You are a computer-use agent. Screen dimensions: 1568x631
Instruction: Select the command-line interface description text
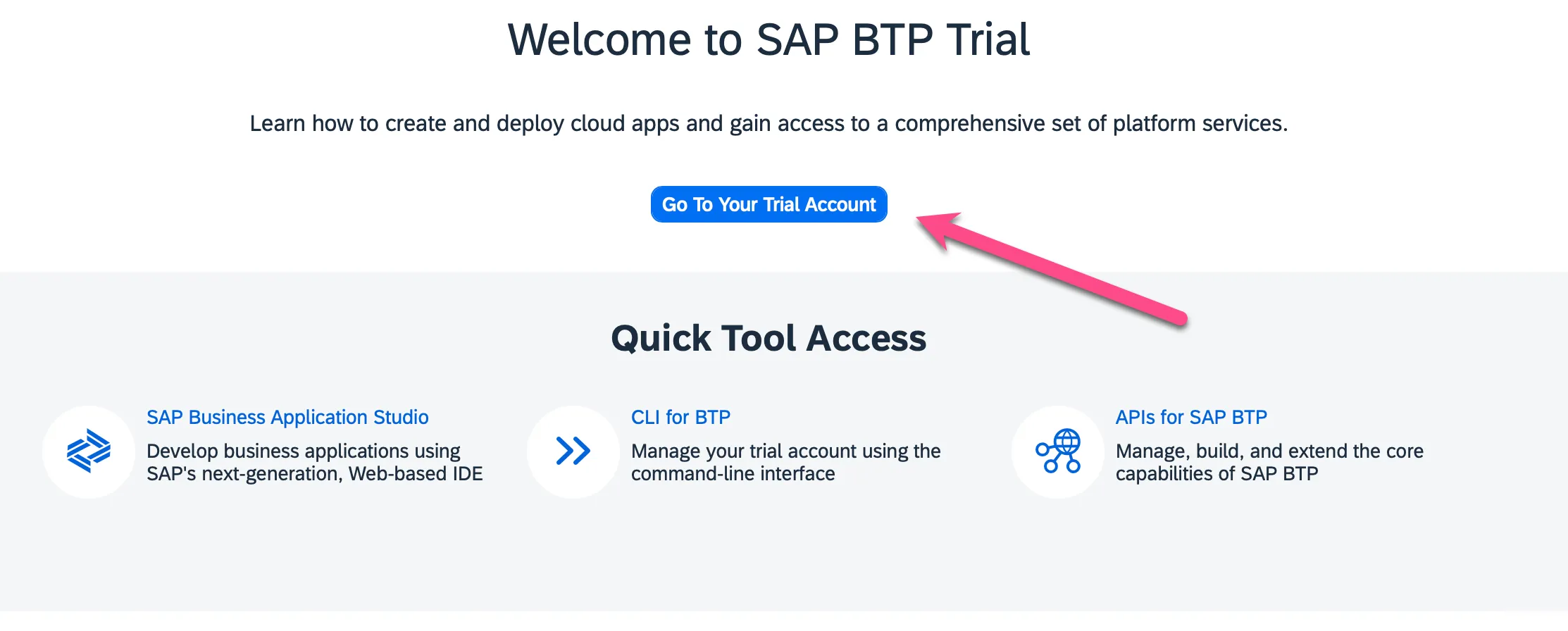pyautogui.click(x=785, y=462)
